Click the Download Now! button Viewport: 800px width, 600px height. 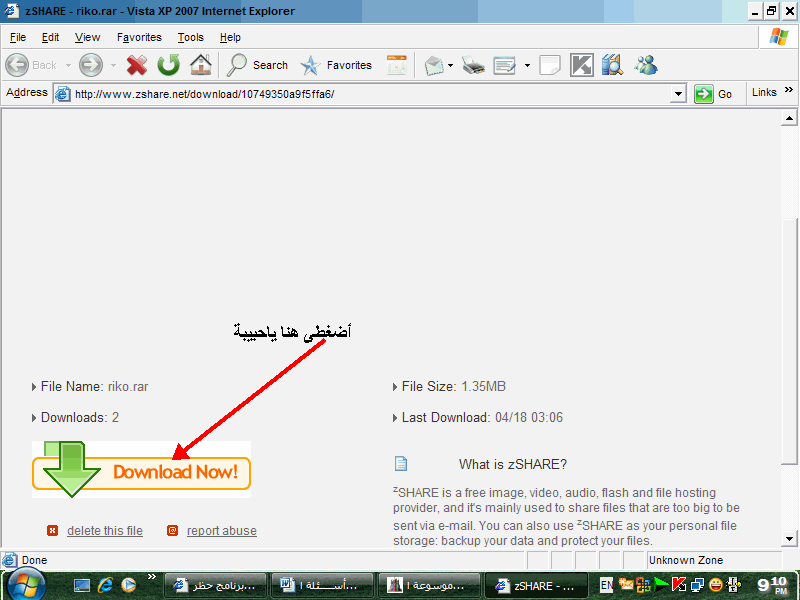(x=141, y=470)
